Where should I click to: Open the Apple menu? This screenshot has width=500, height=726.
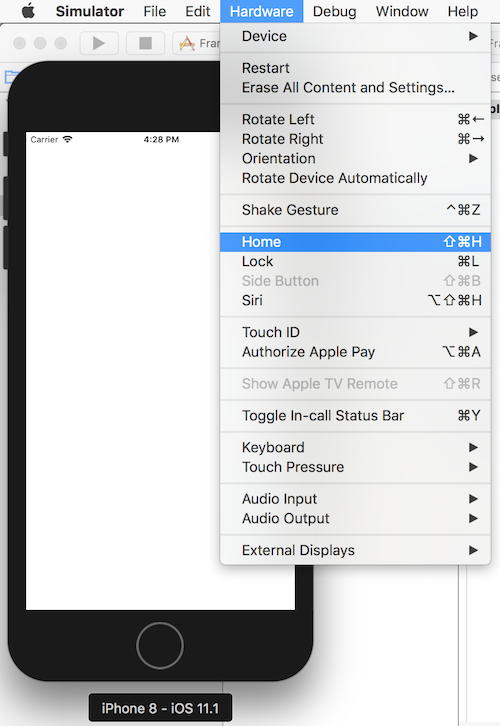click(x=28, y=11)
